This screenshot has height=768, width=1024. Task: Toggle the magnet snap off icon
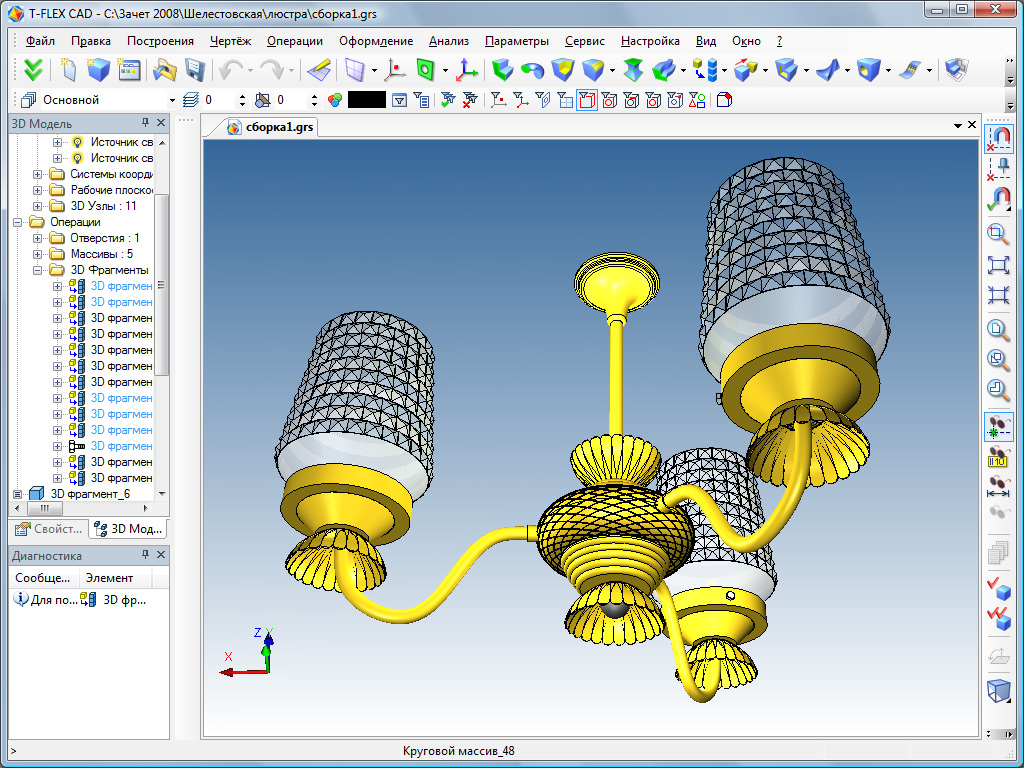[998, 138]
